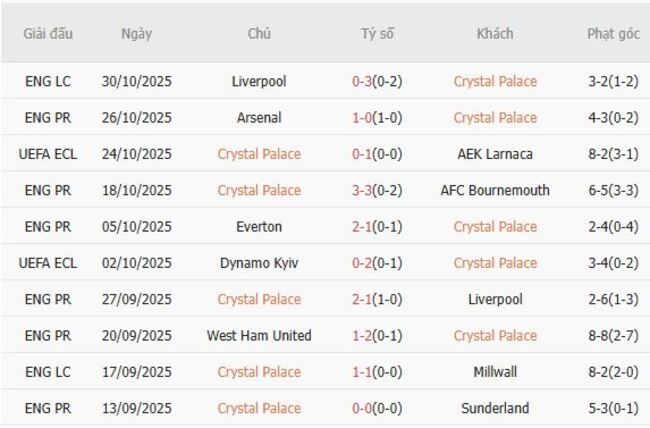
Task: Open Crystal Palace in the 13/09/2025 row
Action: point(259,408)
